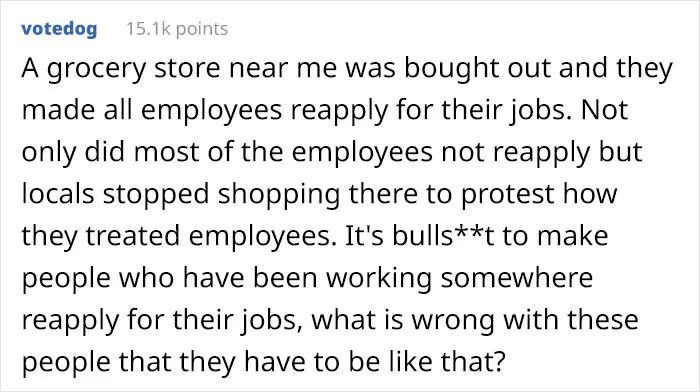This screenshot has height=392, width=700.
Task: Click the word 'somewhere' in the comment
Action: 517,278
